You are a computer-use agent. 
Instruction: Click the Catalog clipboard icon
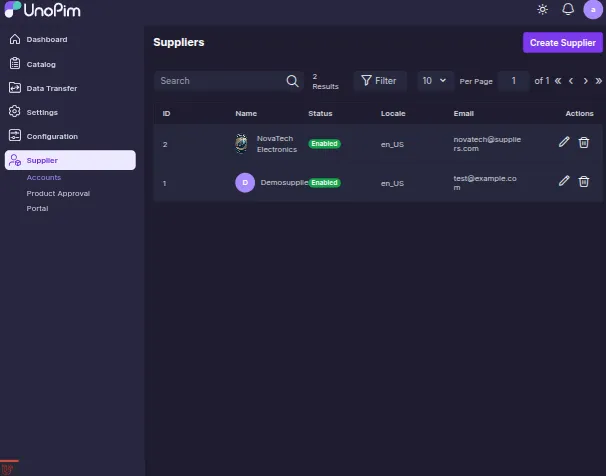(15, 63)
